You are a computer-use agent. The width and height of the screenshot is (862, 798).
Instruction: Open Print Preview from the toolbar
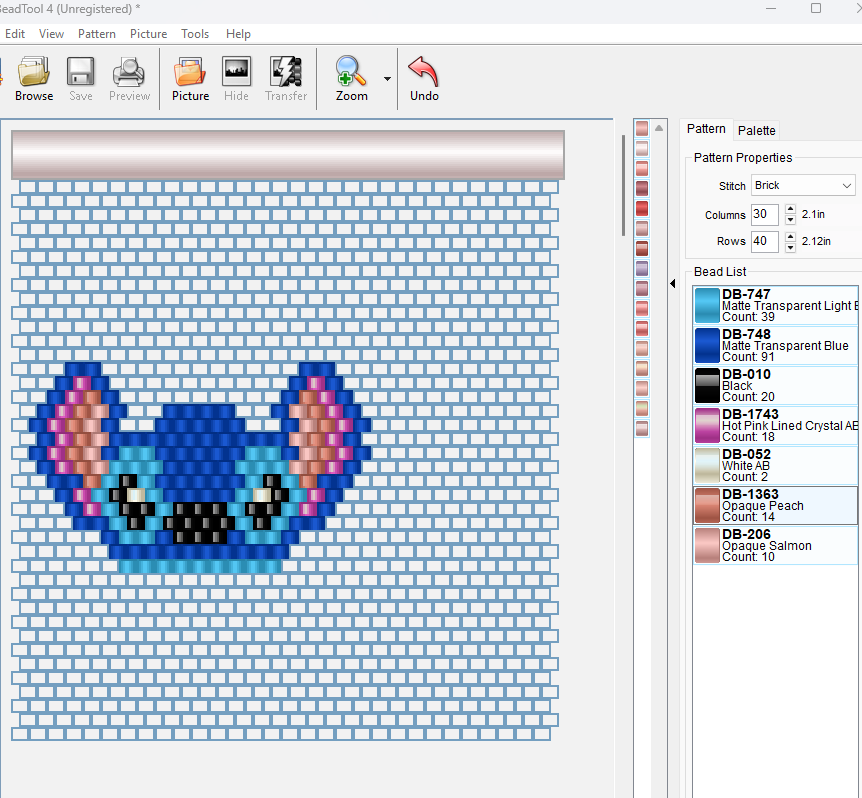(x=129, y=79)
